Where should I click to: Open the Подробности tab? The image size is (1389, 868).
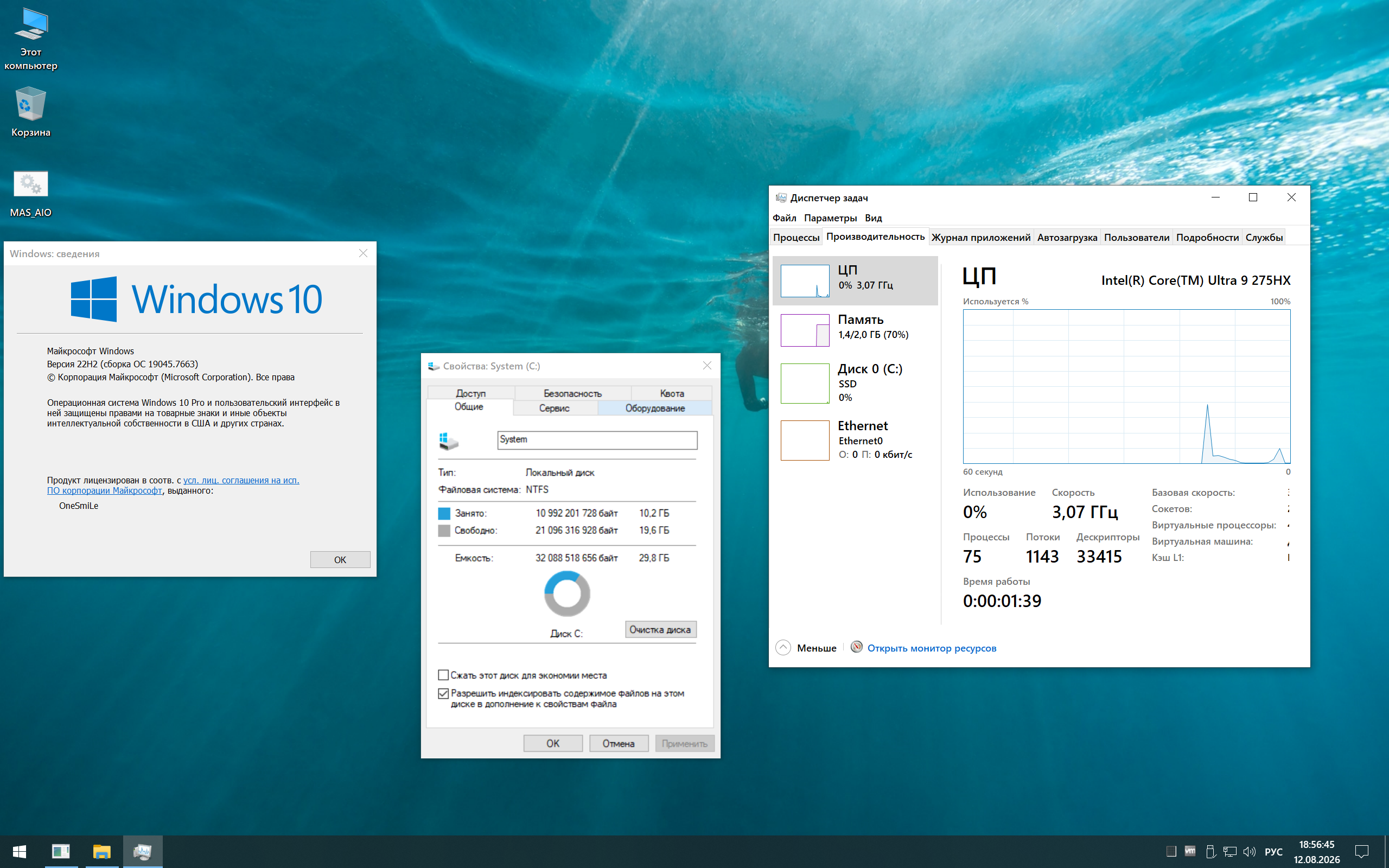(x=1207, y=238)
